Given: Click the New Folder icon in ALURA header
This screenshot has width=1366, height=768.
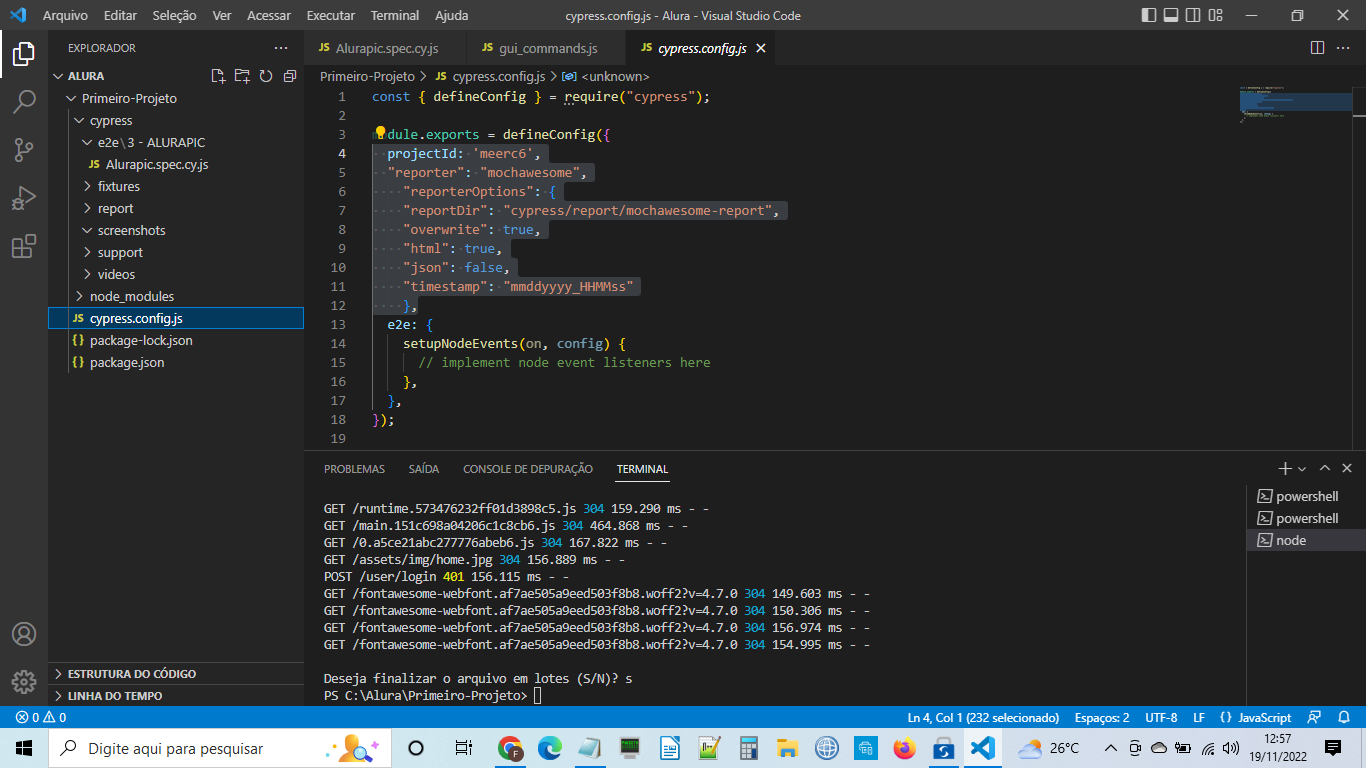Looking at the screenshot, I should tap(242, 76).
